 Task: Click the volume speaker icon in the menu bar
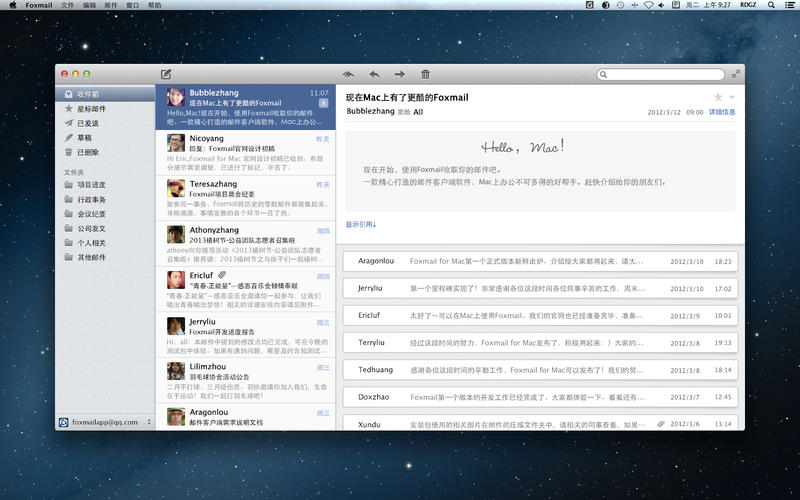point(661,5)
